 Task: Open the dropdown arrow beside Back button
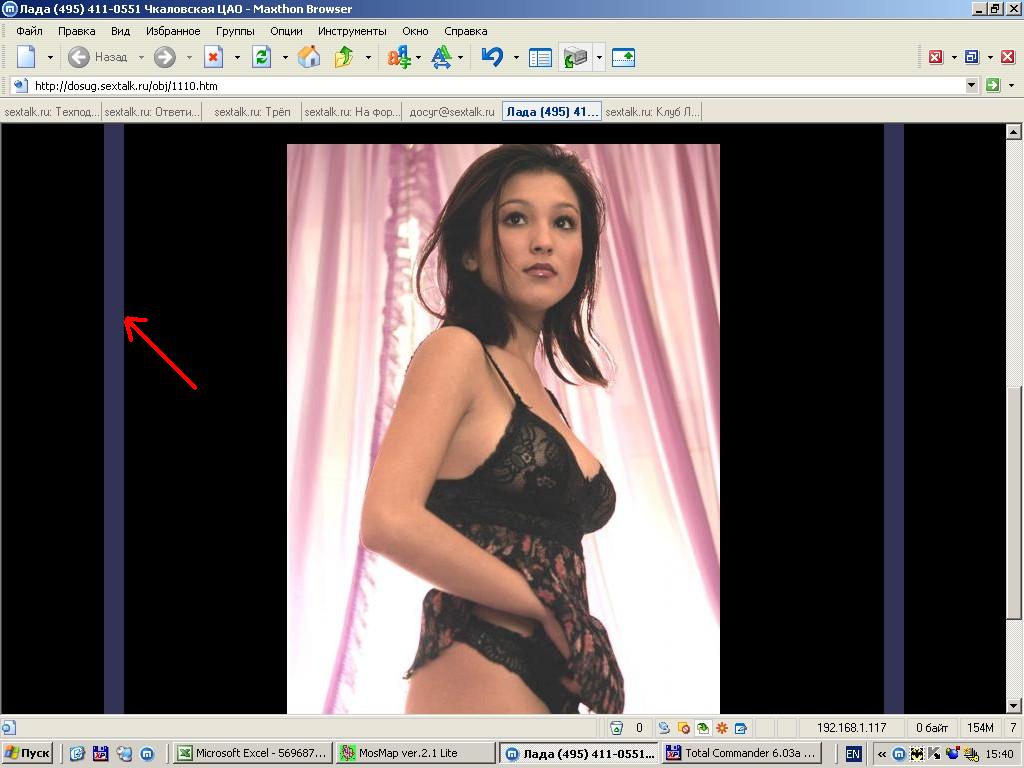(141, 57)
